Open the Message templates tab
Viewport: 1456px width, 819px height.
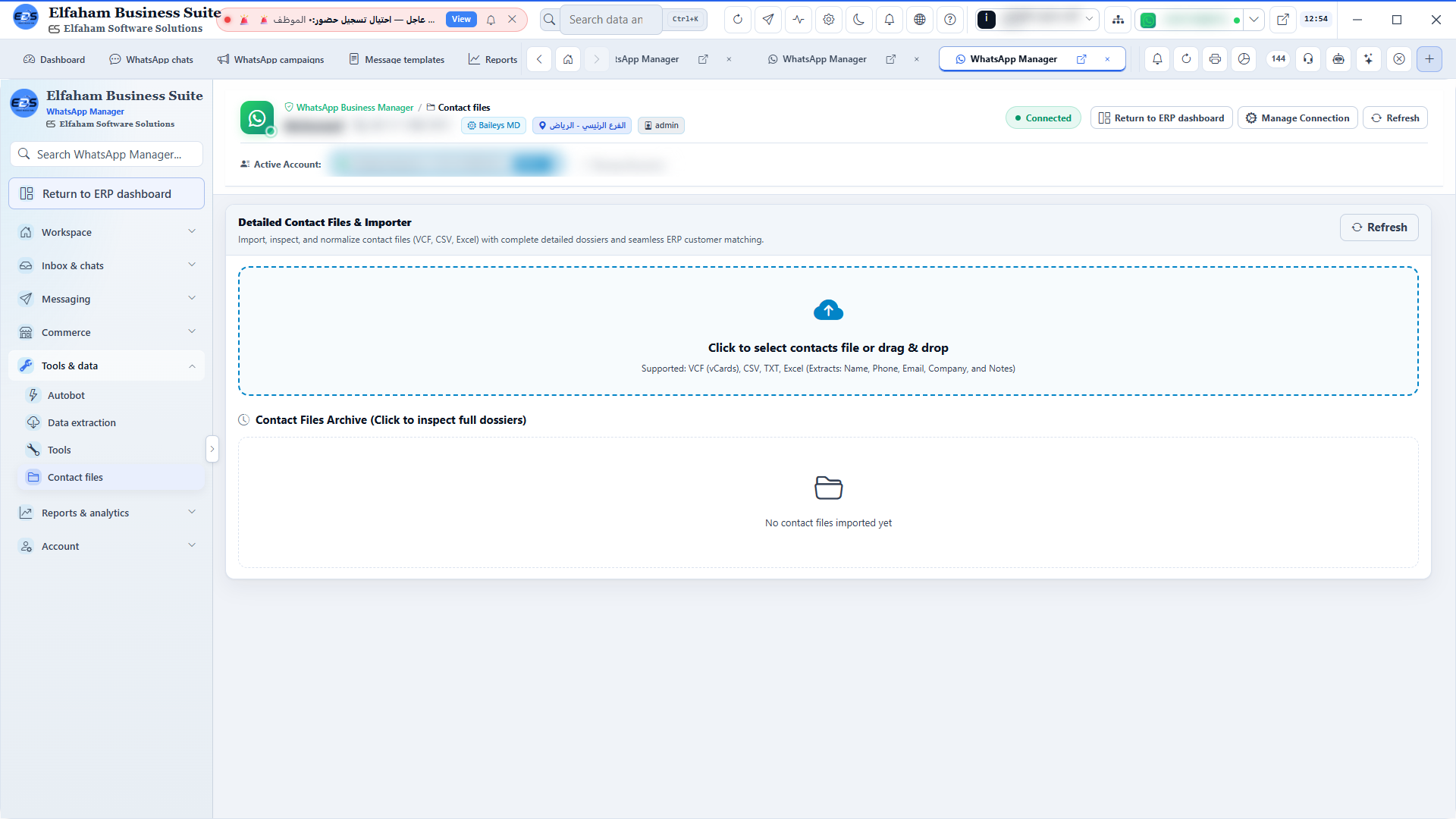coord(397,59)
